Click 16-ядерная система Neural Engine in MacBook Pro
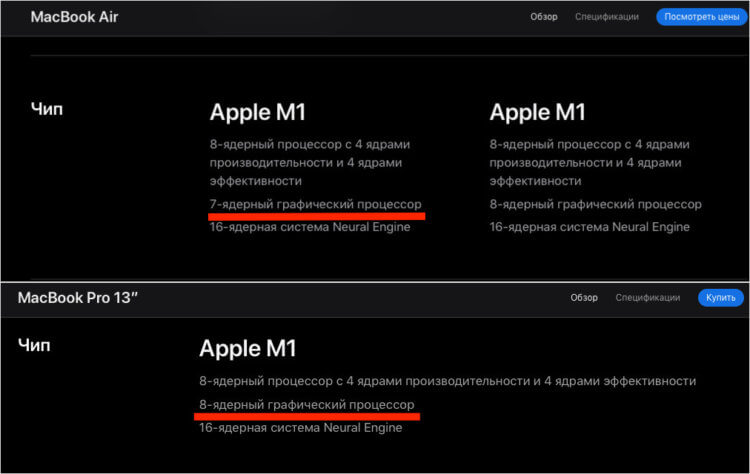750x474 pixels. coord(300,428)
